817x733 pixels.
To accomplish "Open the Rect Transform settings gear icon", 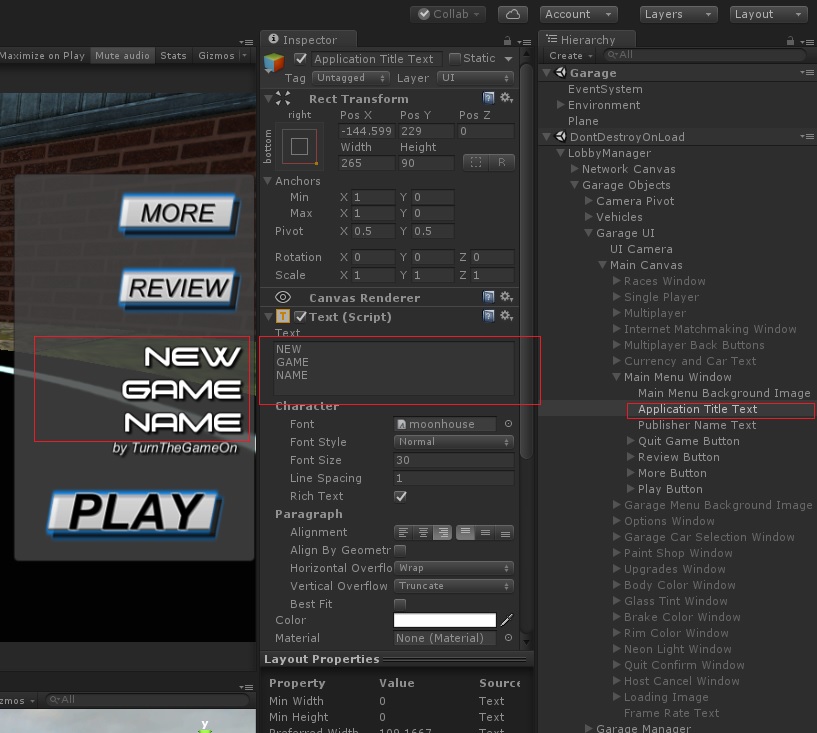I will tap(506, 98).
